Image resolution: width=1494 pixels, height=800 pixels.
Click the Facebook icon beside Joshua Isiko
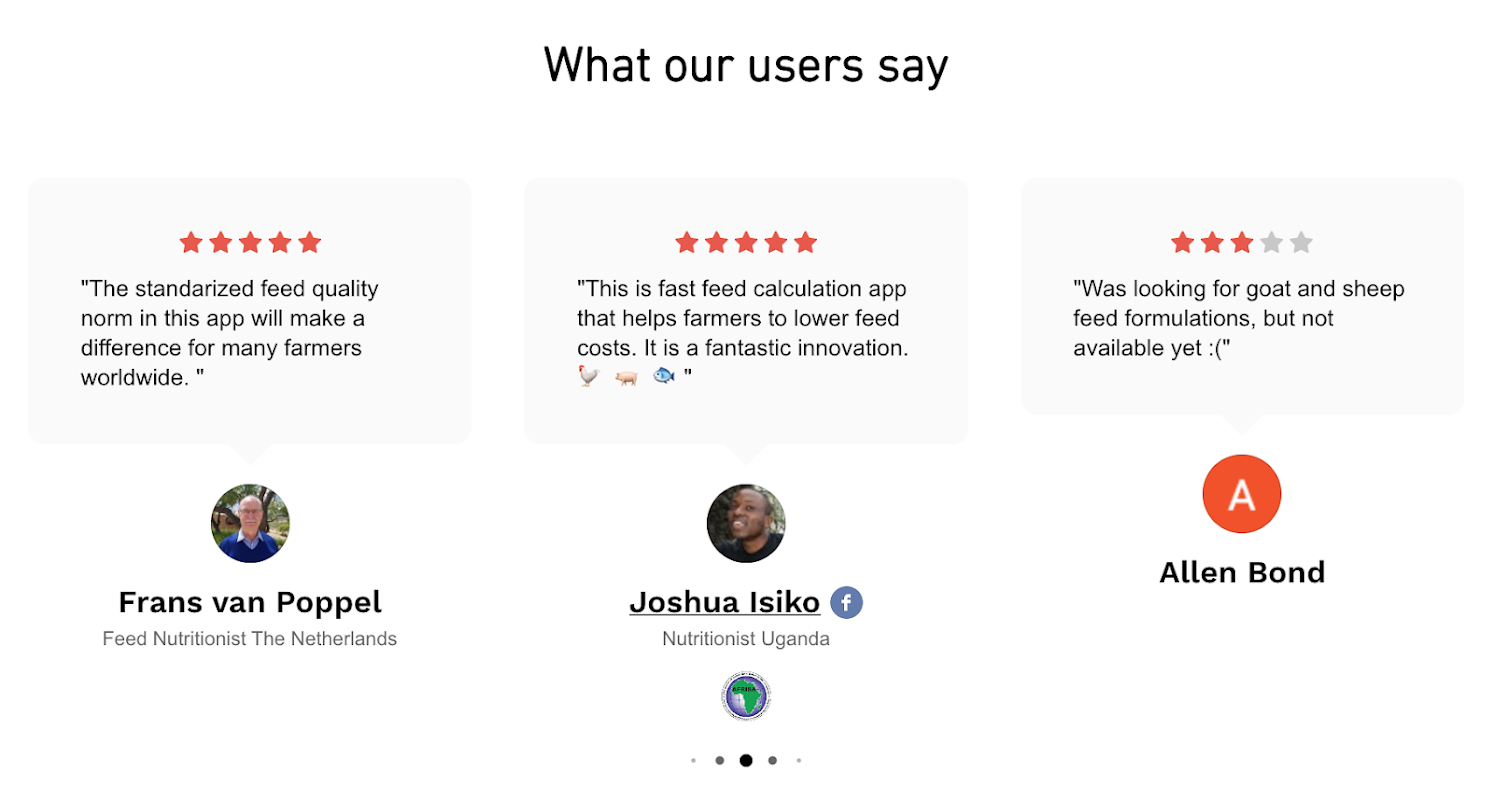click(846, 602)
